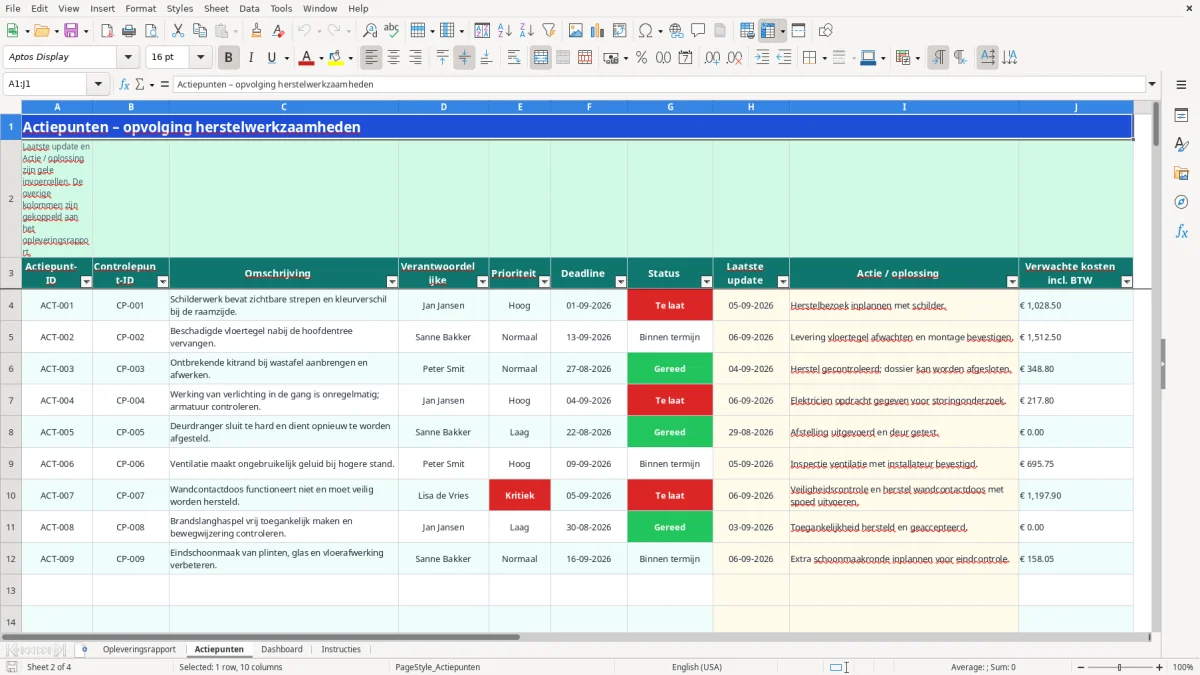Open the Format menu

tap(140, 8)
